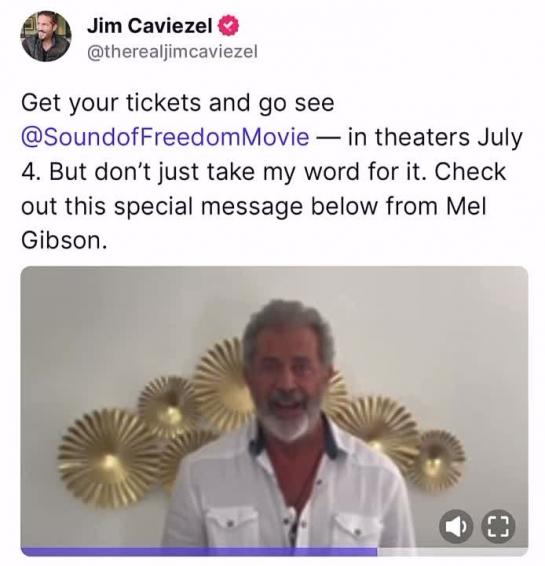
Task: Click the end point of the purple progress
Action: [377, 552]
